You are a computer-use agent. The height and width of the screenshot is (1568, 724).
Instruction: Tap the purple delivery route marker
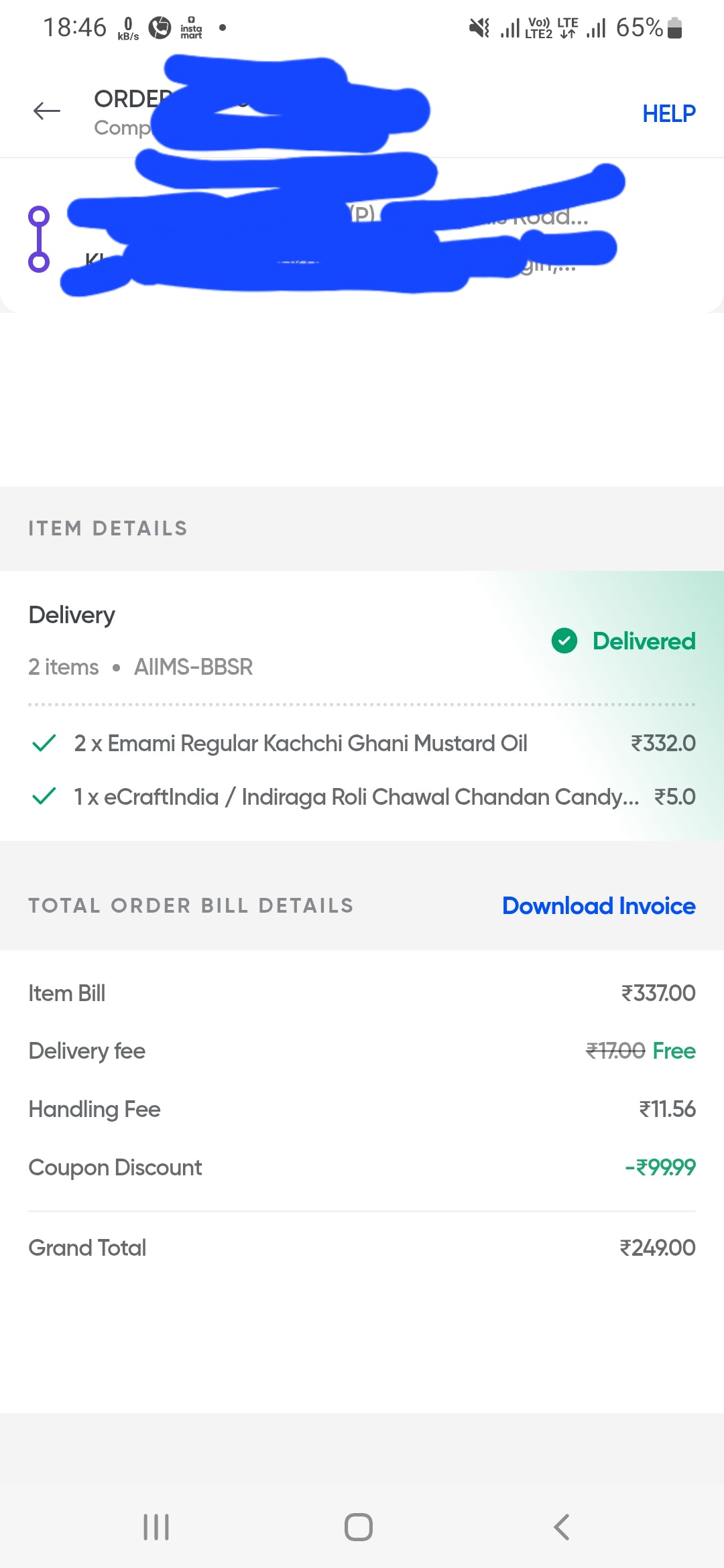(x=39, y=238)
